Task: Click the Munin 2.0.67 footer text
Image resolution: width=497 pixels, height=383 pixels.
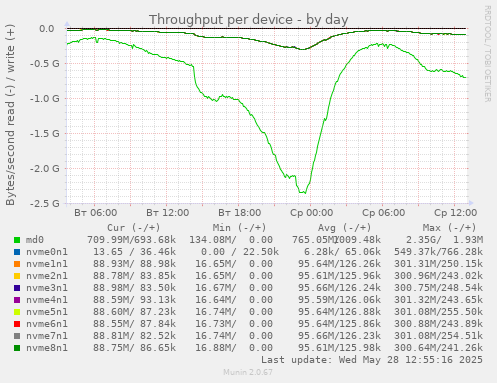Action: (x=248, y=372)
